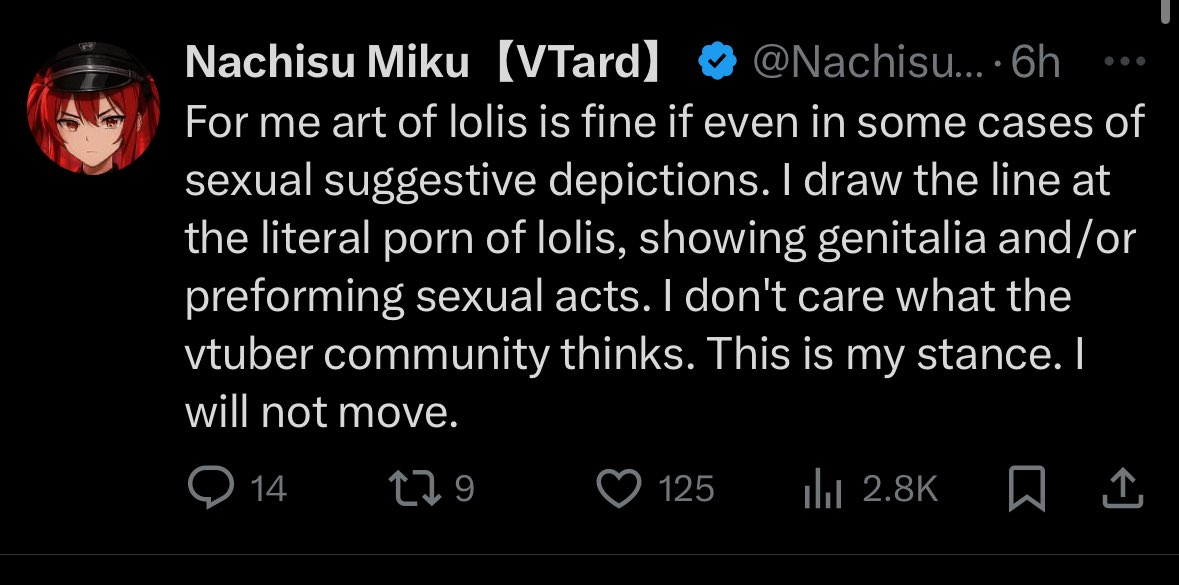The image size is (1179, 585).
Task: Click the 【VTard】 tag in the name
Action: [x=579, y=63]
